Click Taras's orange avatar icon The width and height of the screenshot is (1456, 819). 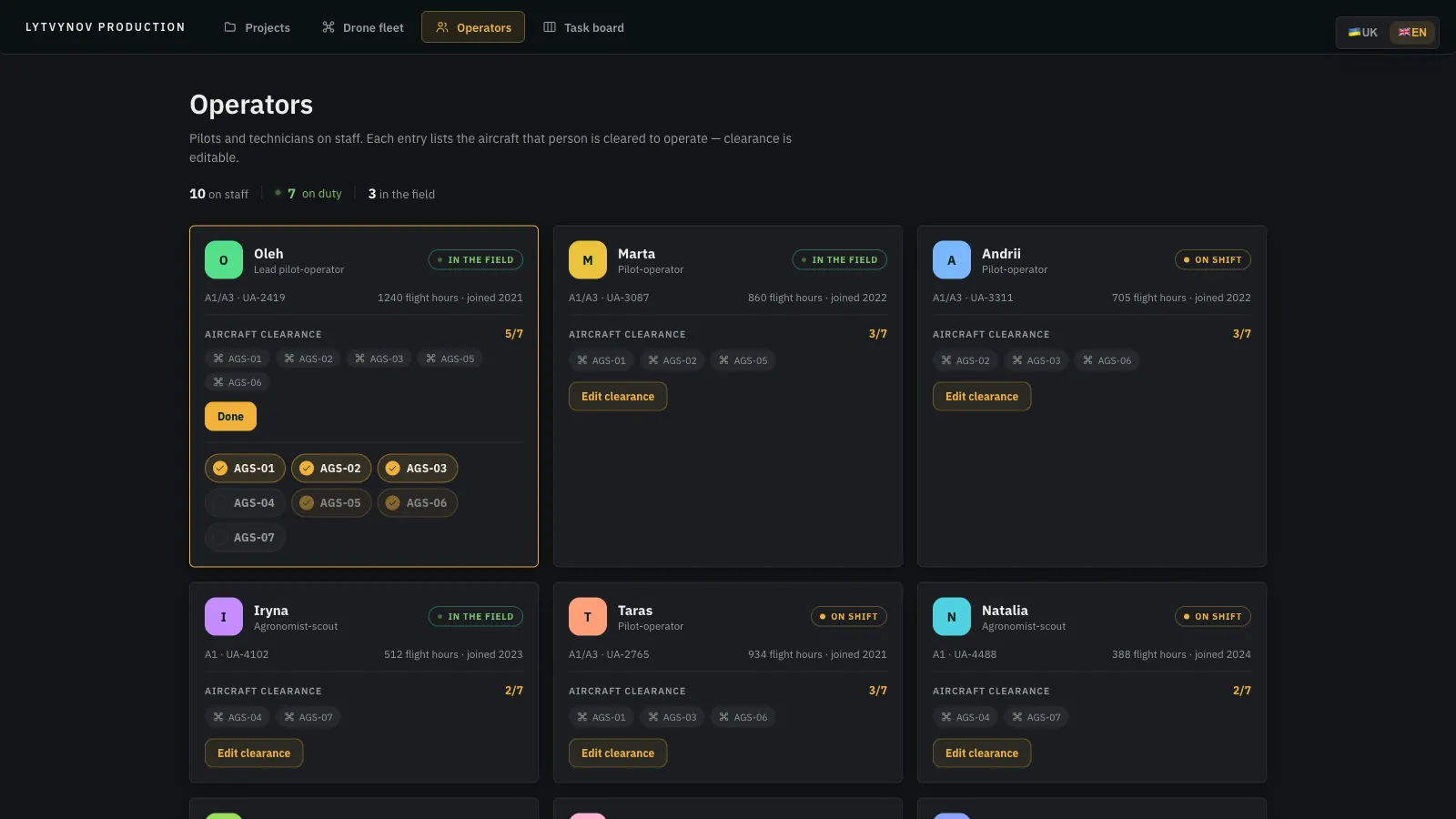point(588,617)
